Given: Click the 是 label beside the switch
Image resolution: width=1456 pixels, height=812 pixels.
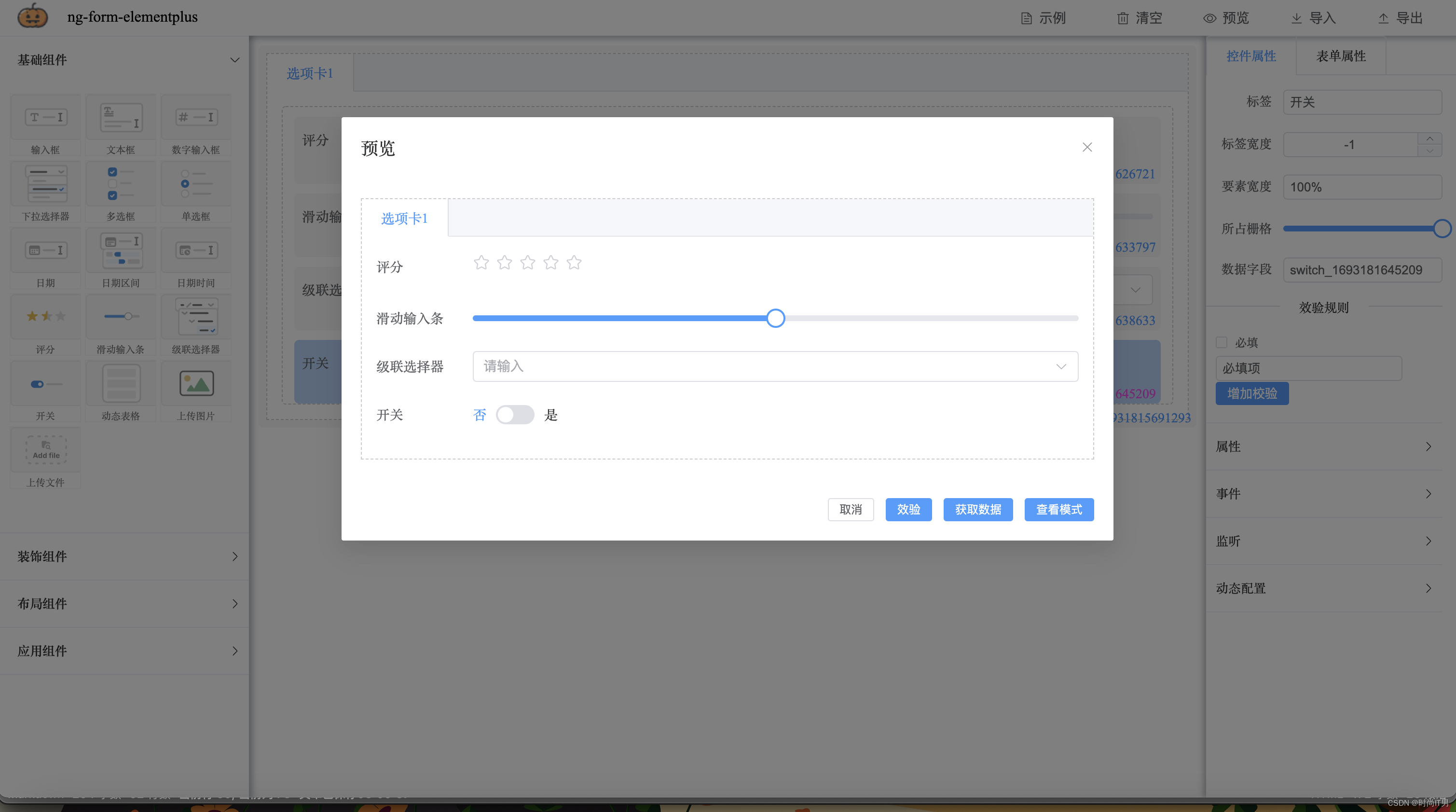Looking at the screenshot, I should click(x=550, y=415).
